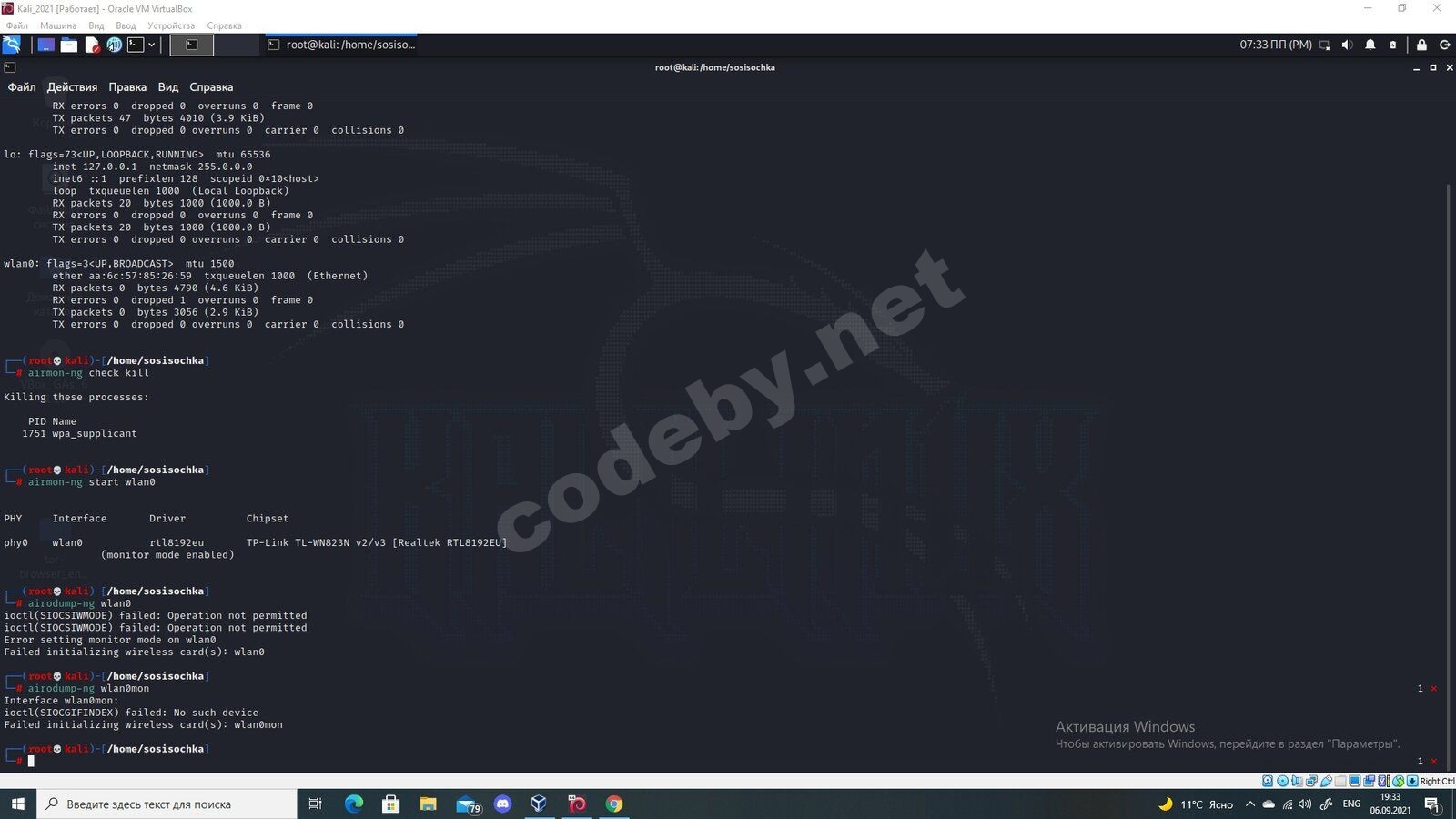
Task: Open File Explorer from Windows taskbar
Action: 429,804
